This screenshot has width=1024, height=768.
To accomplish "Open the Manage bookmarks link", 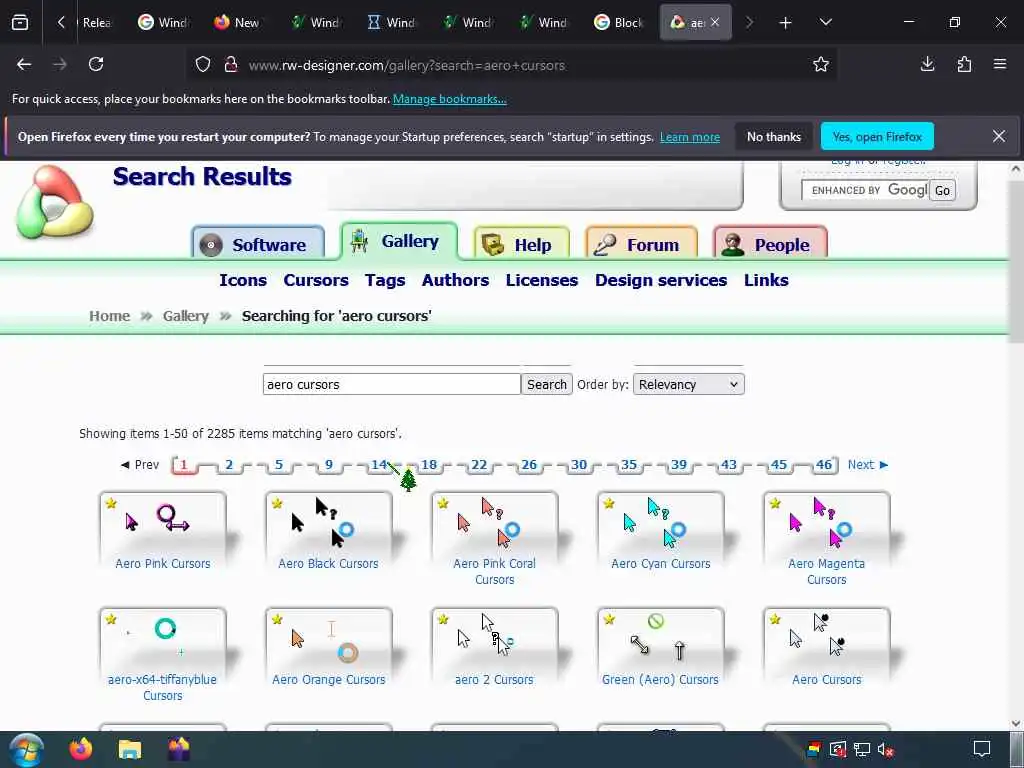I will coord(449,99).
